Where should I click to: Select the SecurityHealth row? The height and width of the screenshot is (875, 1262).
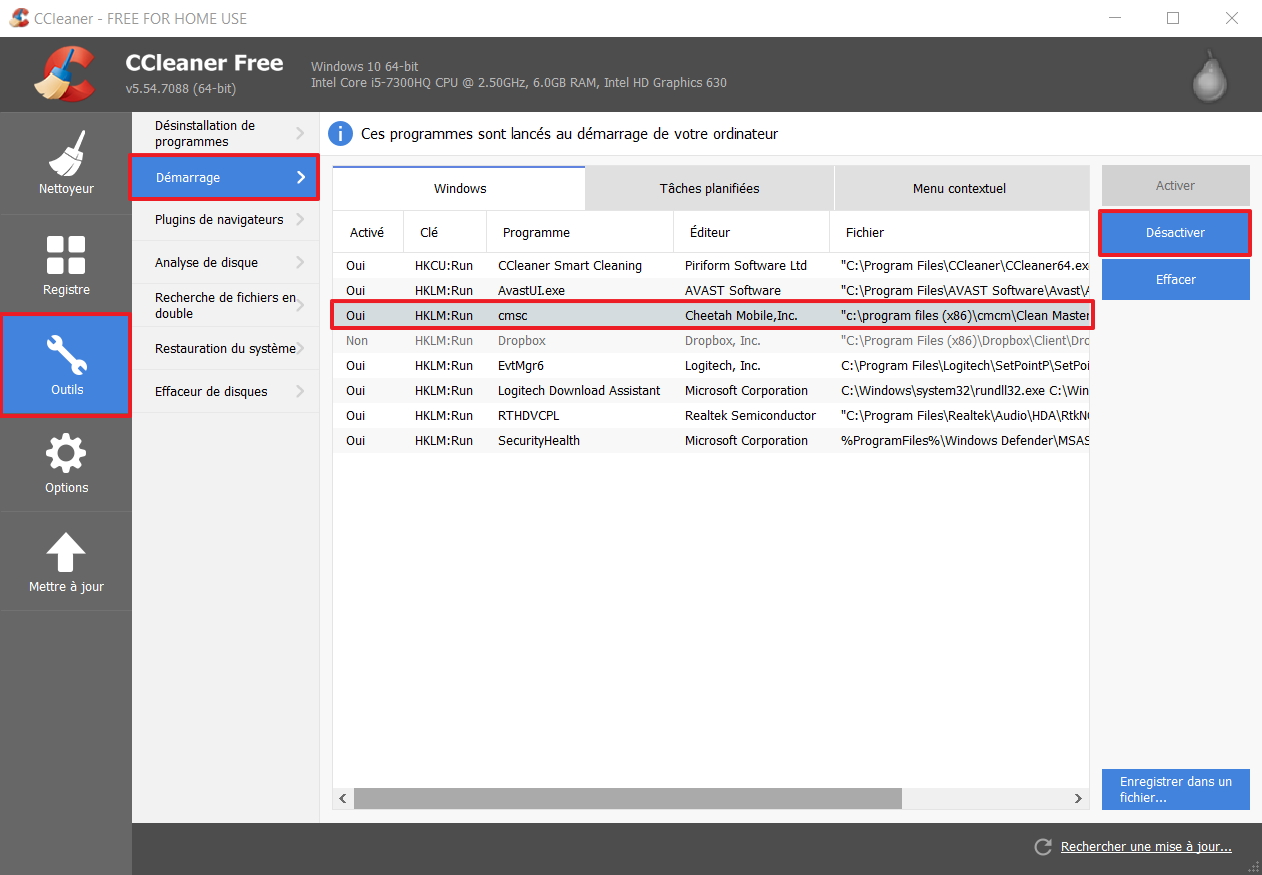click(x=711, y=441)
